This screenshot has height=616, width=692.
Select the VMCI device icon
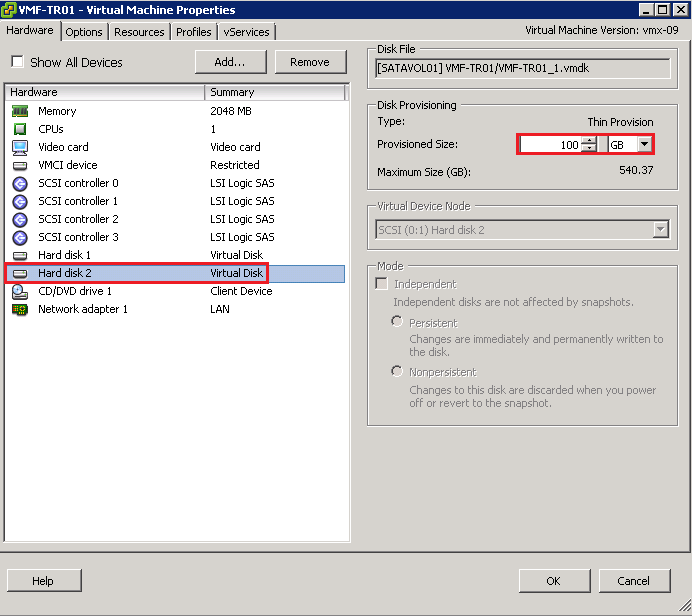click(20, 165)
